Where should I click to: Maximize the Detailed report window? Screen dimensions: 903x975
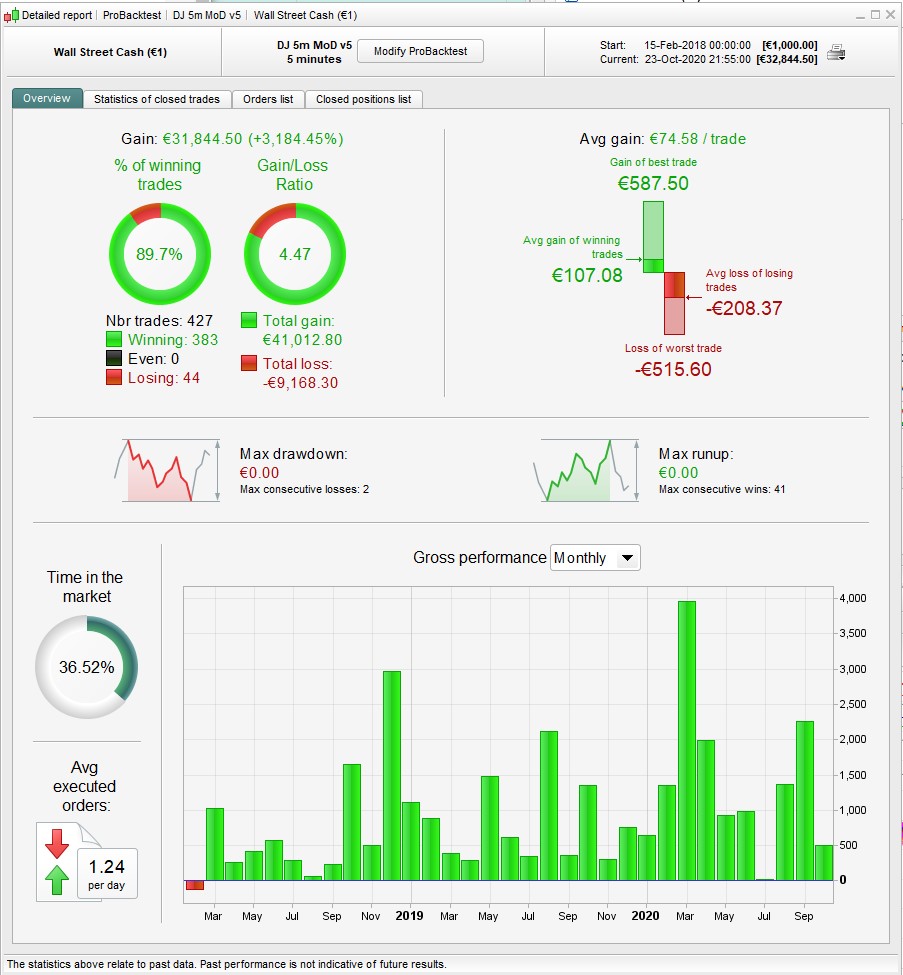coord(875,15)
